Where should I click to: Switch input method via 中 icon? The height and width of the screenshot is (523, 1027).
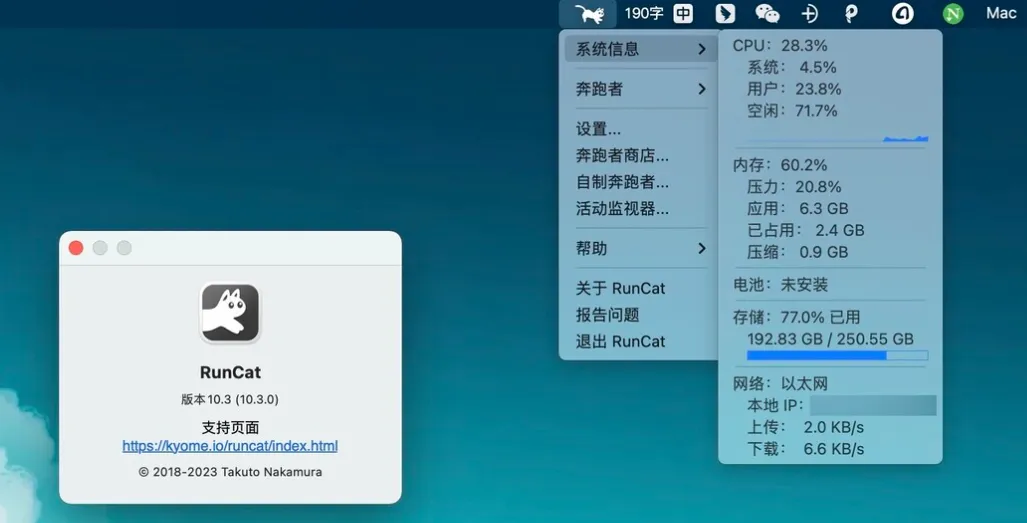point(683,14)
